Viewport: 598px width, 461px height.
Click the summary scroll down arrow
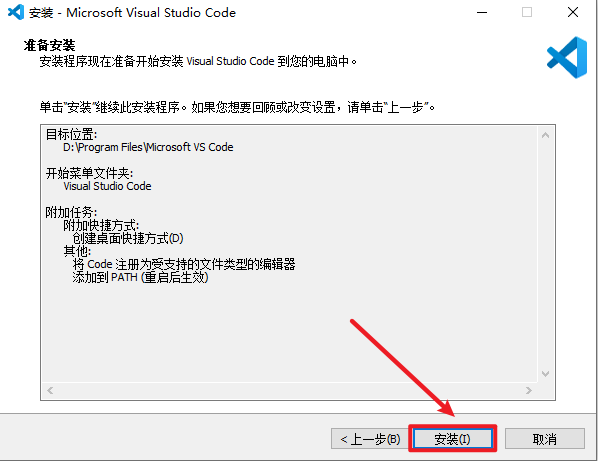[x=545, y=374]
